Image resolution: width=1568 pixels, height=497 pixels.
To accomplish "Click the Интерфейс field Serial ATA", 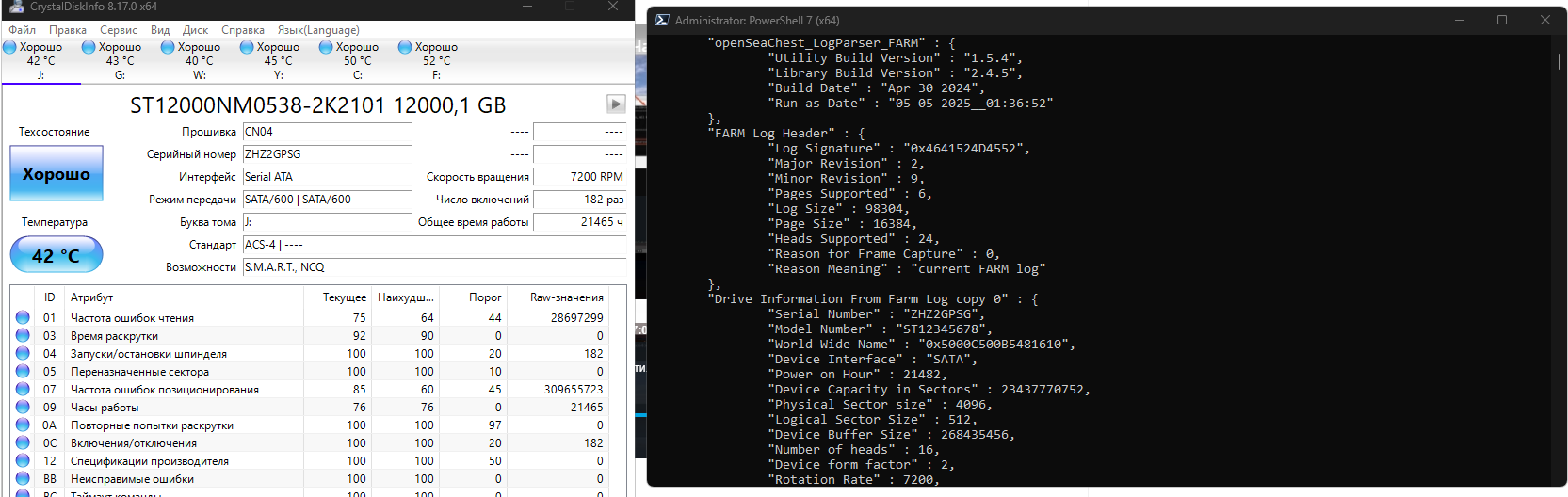I will (327, 177).
